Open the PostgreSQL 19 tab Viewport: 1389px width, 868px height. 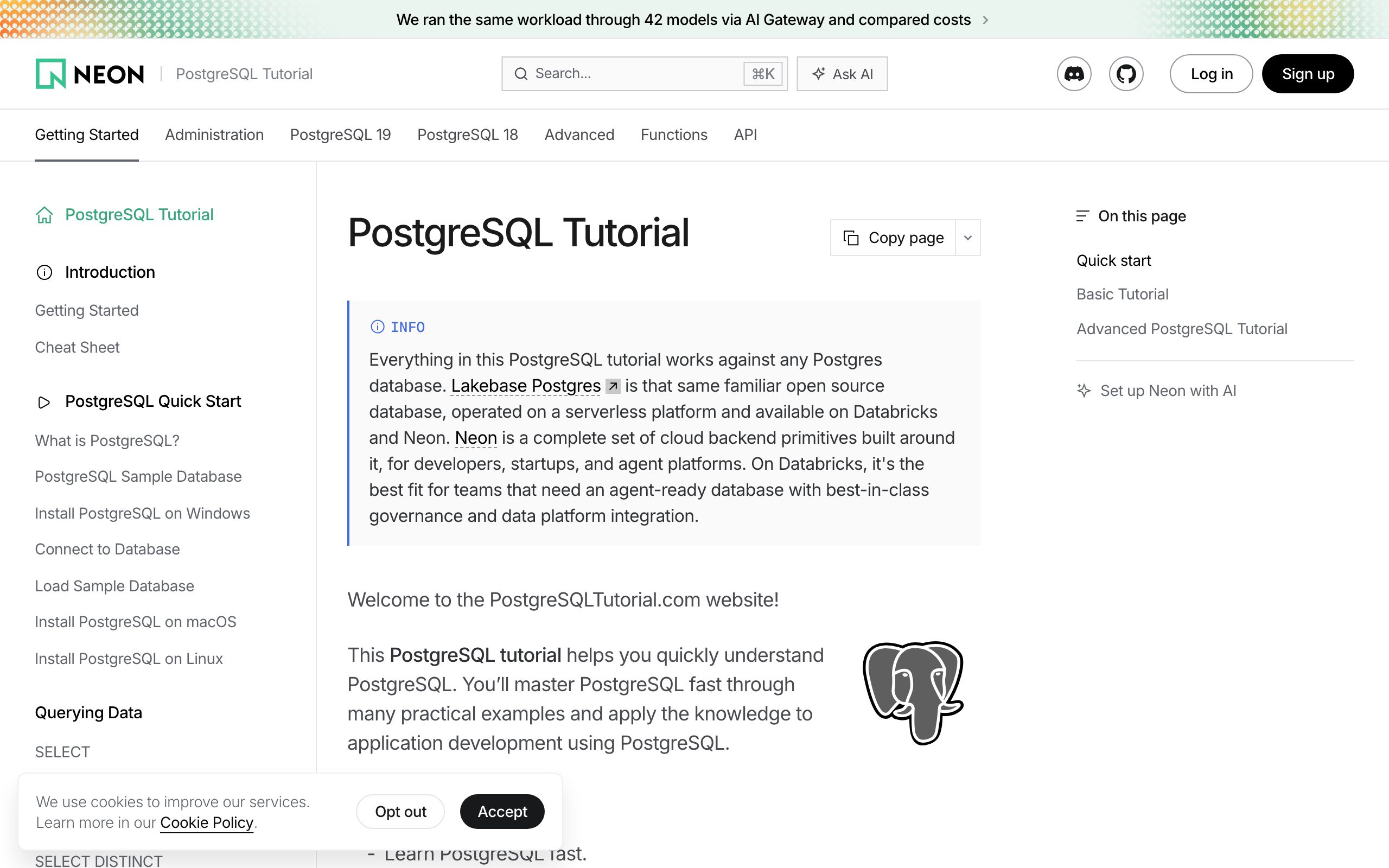click(340, 135)
